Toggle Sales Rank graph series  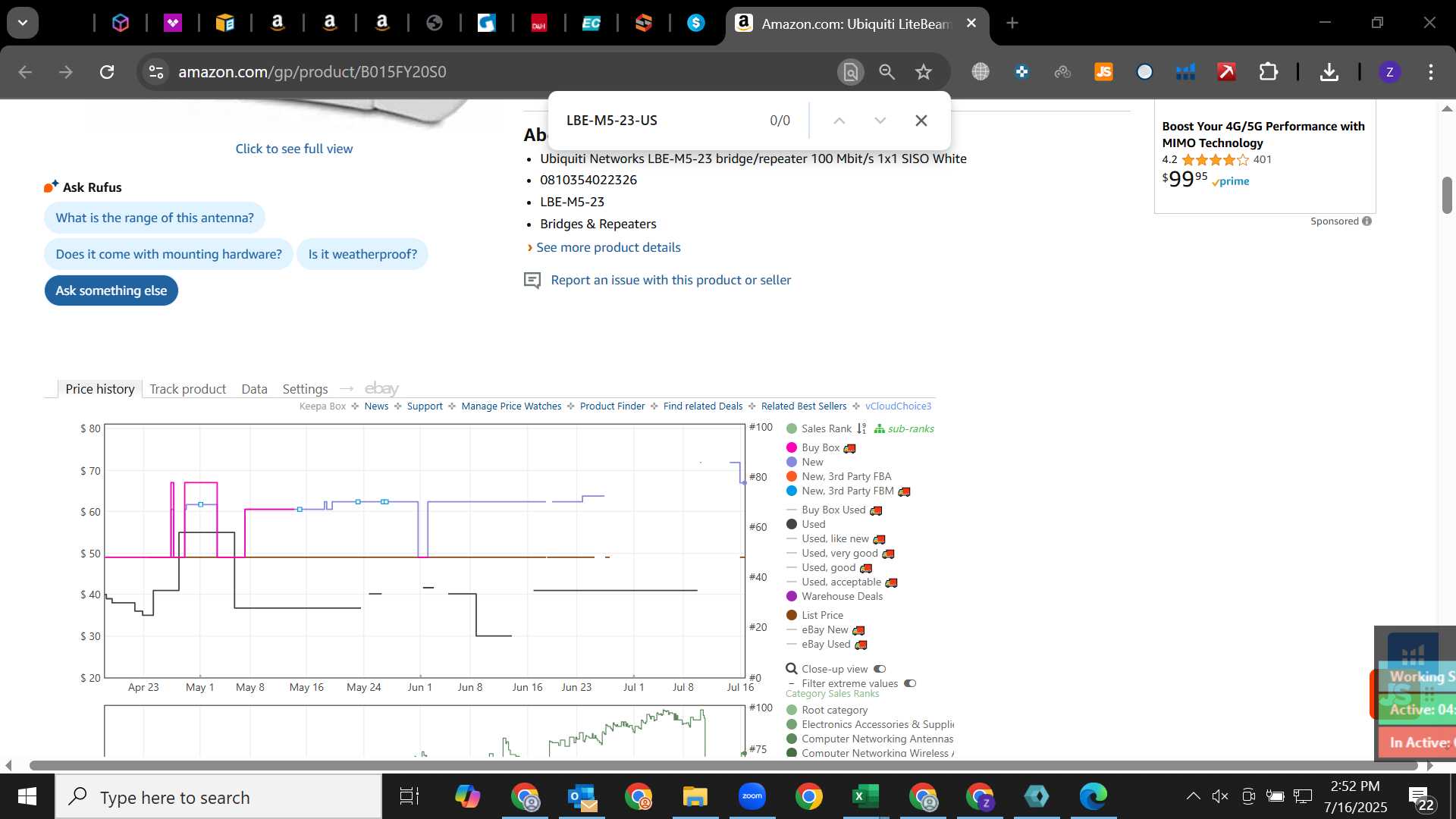pos(819,428)
